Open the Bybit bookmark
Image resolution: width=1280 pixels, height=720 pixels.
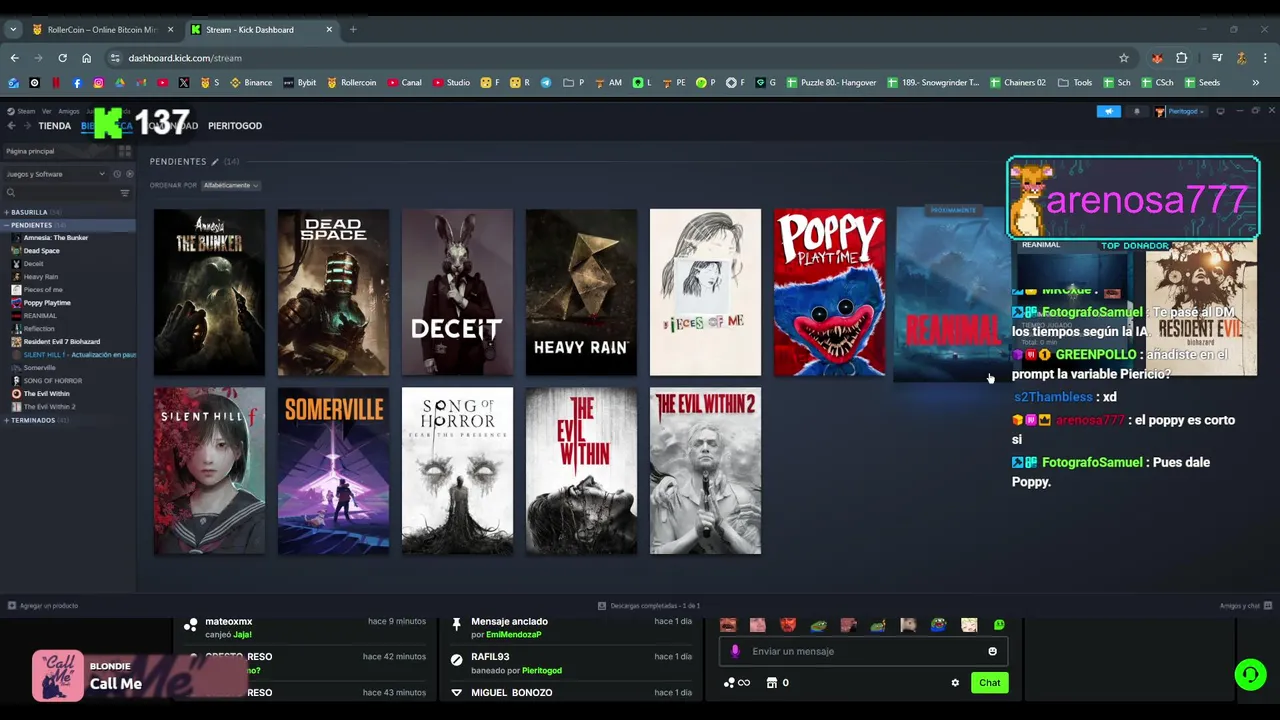pos(299,83)
